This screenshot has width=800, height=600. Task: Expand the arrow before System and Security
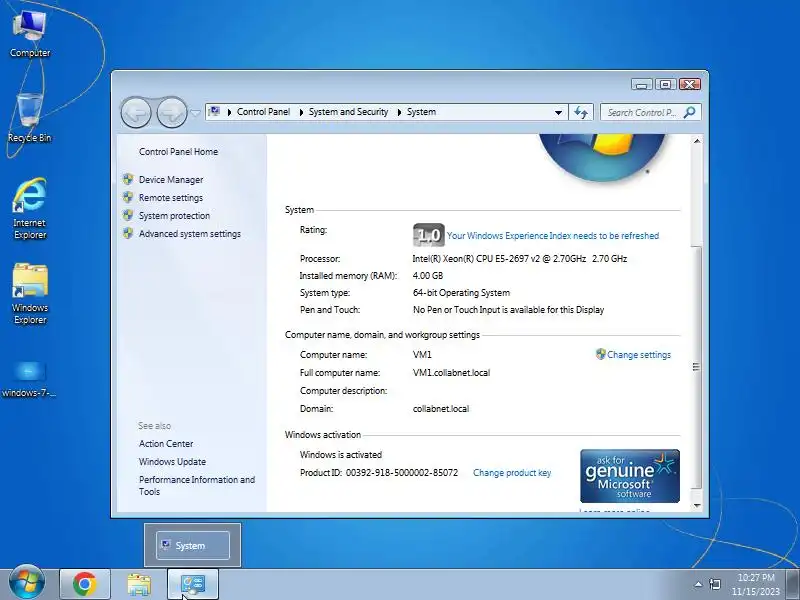coord(301,112)
